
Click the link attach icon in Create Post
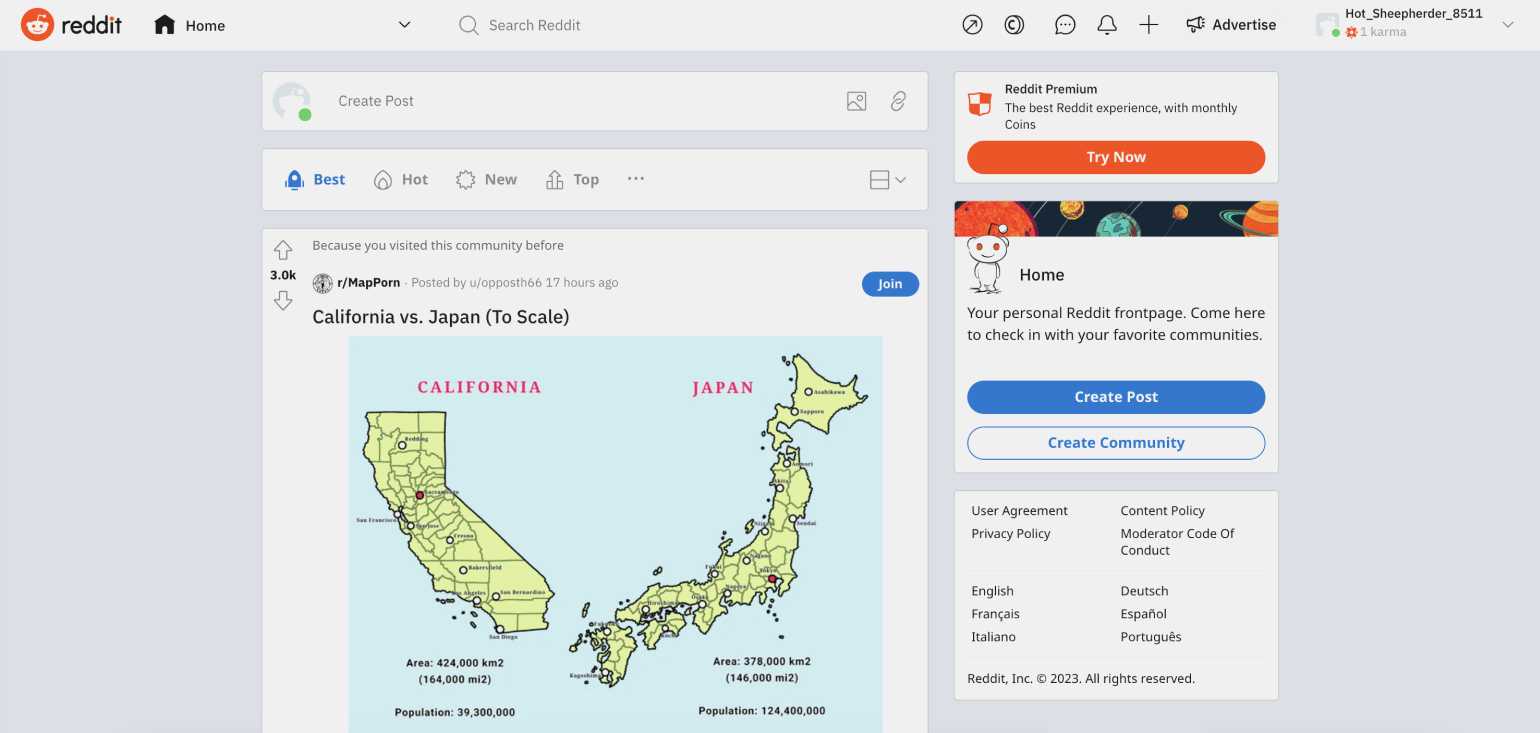(x=898, y=101)
